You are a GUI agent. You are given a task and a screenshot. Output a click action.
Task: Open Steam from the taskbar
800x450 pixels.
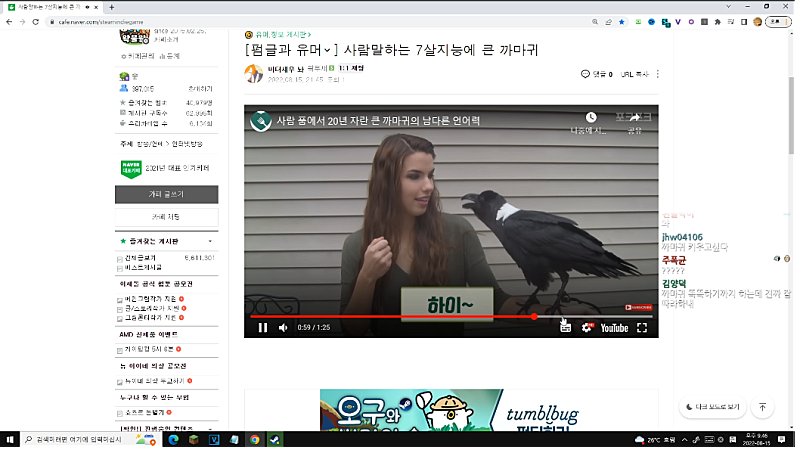tap(274, 440)
